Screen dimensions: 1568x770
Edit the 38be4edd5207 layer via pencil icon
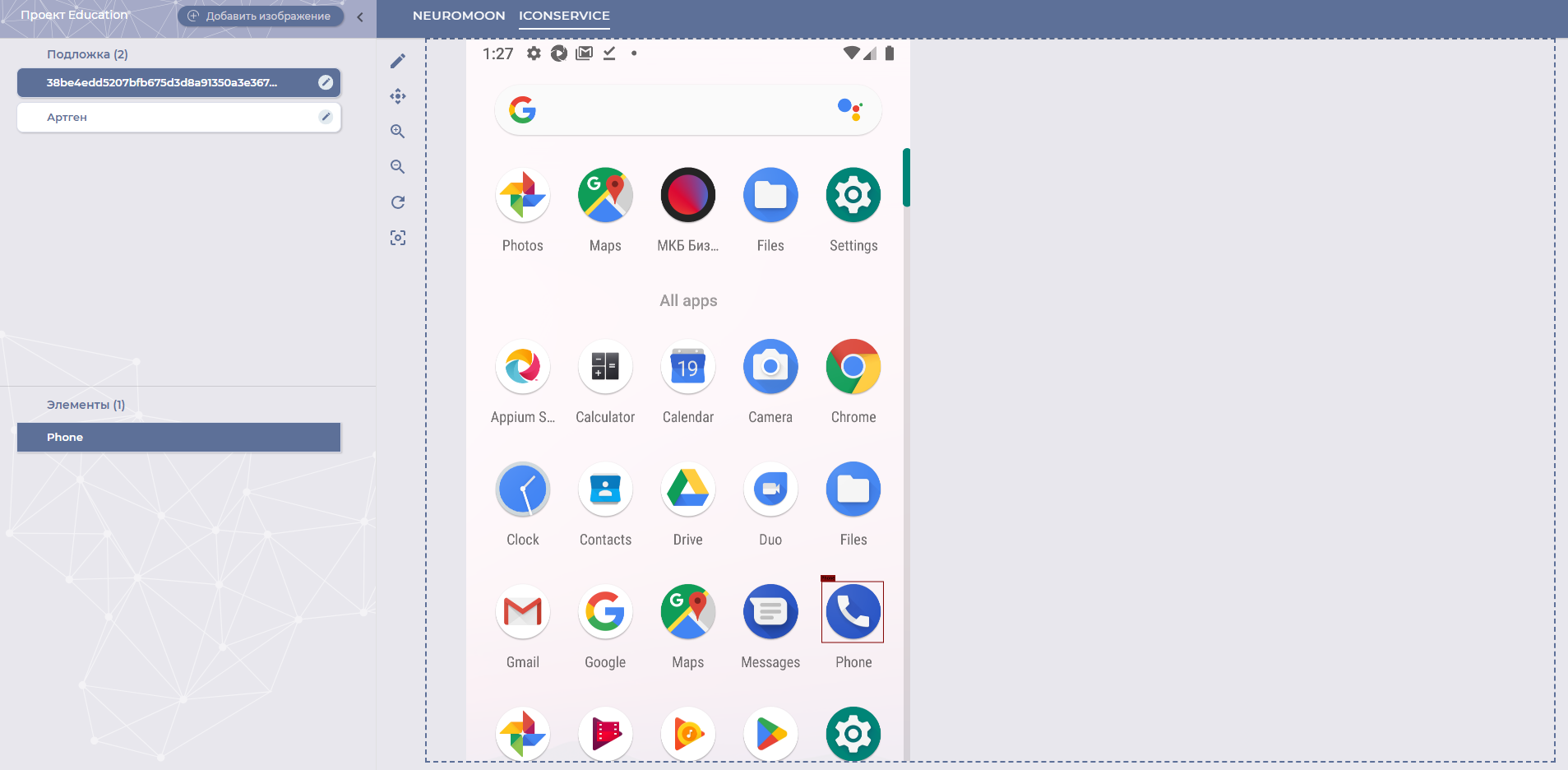coord(326,82)
